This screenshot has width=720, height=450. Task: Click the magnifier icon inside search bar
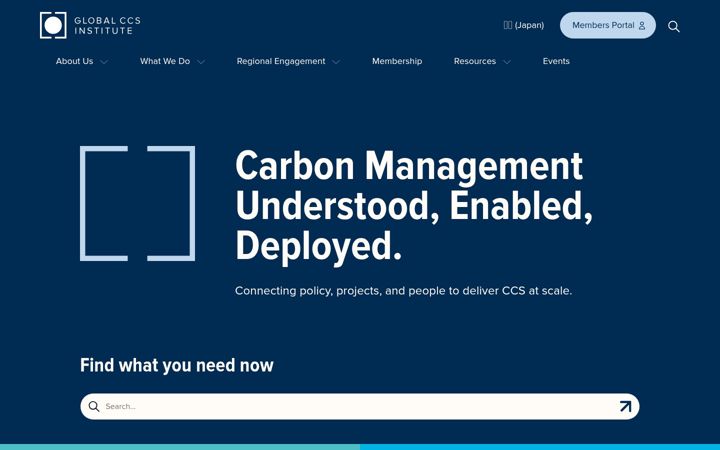pos(94,406)
